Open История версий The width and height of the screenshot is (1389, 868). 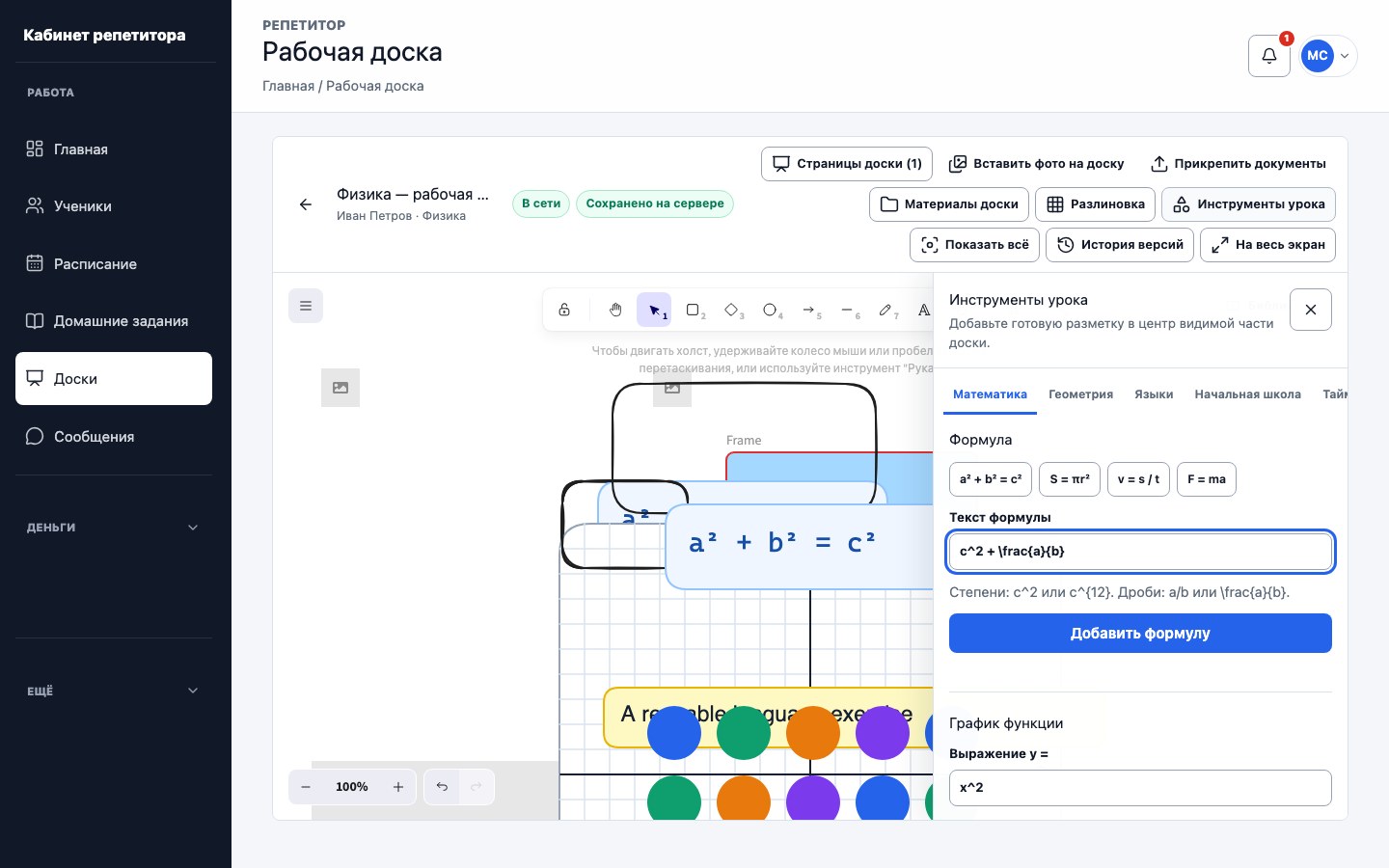coord(1121,245)
